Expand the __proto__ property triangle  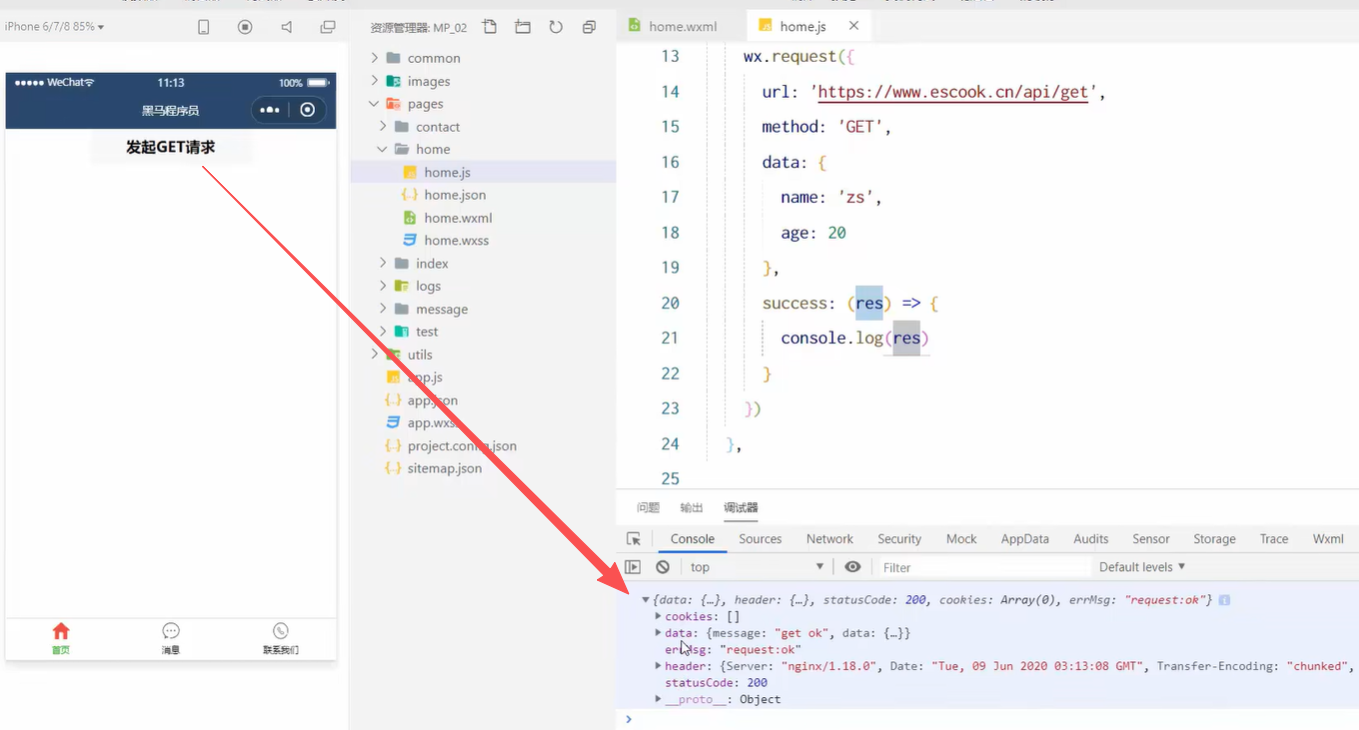[658, 699]
